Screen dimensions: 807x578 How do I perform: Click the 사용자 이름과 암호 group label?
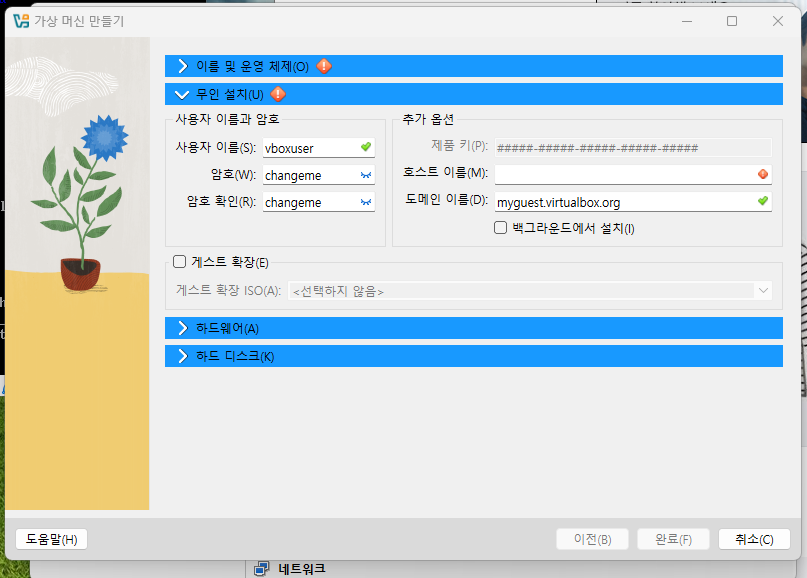pos(227,119)
